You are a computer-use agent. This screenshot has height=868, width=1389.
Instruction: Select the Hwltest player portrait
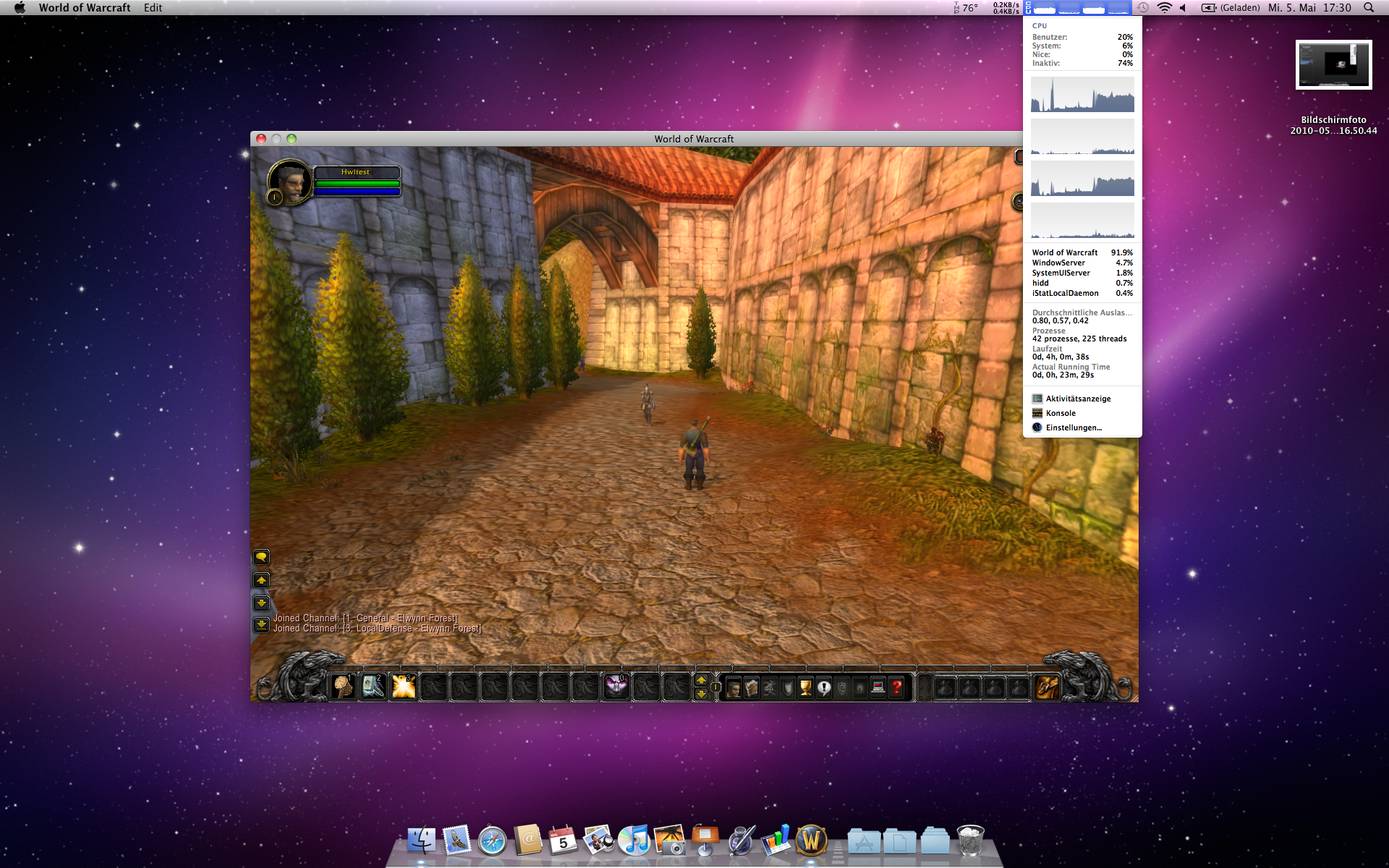point(290,181)
